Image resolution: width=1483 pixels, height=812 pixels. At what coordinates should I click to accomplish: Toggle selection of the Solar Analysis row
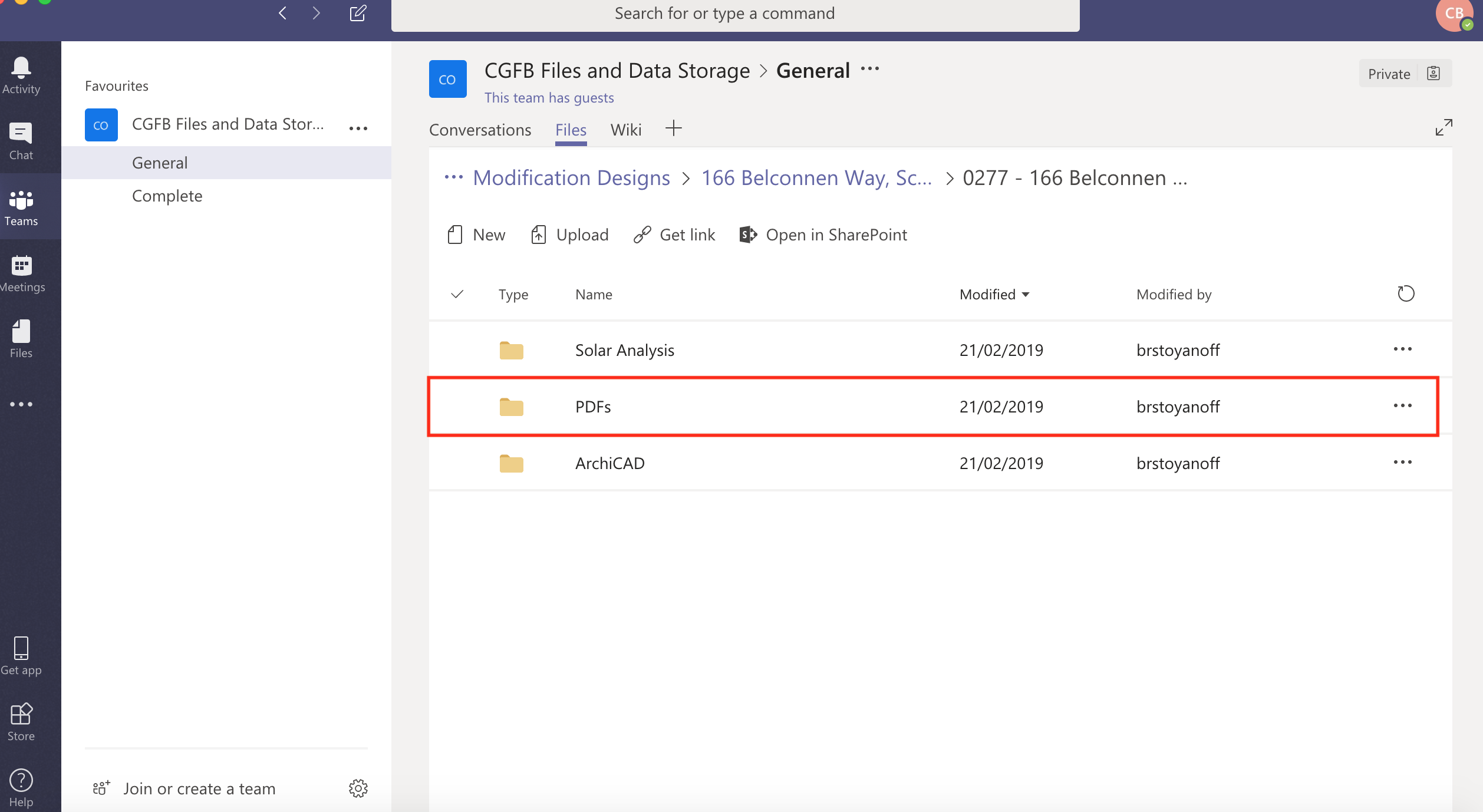(x=457, y=349)
